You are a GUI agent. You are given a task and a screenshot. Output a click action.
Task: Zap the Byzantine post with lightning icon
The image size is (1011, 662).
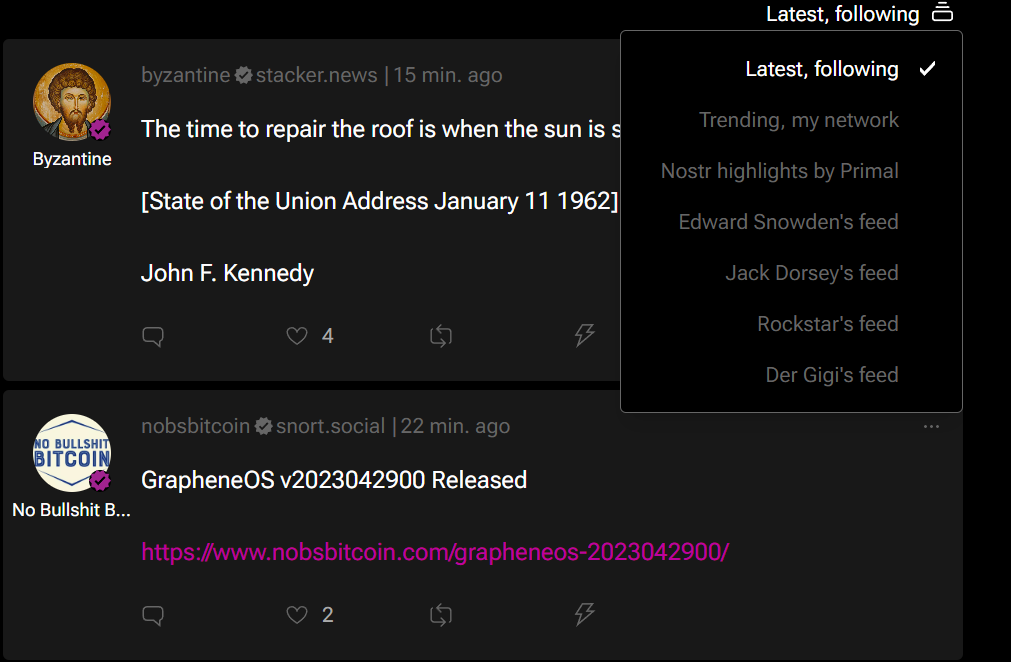(585, 336)
